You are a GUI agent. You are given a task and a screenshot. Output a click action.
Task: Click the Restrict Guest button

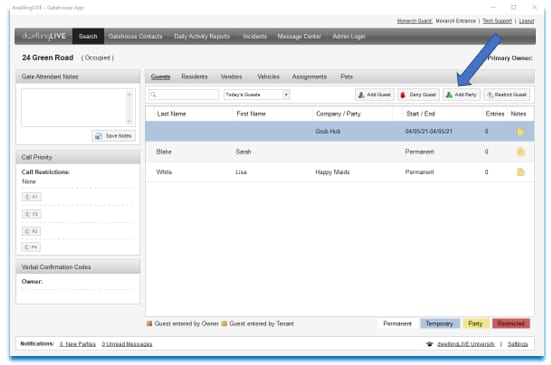507,94
